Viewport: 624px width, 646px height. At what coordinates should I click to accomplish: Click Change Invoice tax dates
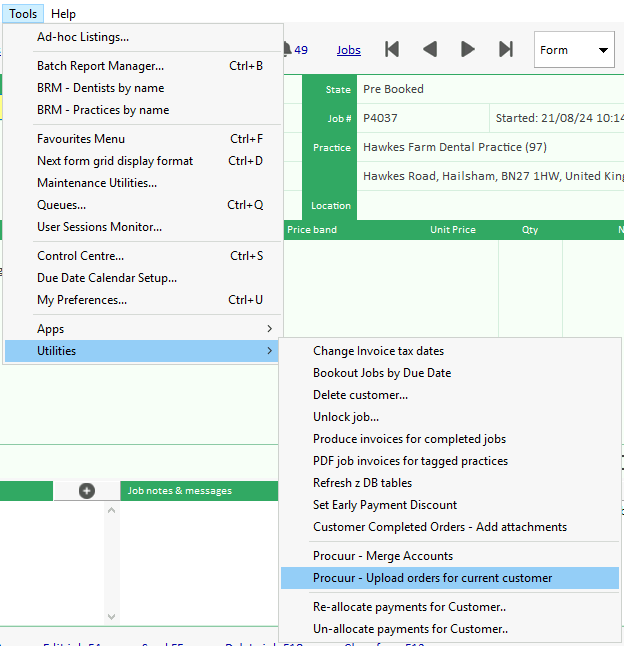(378, 351)
